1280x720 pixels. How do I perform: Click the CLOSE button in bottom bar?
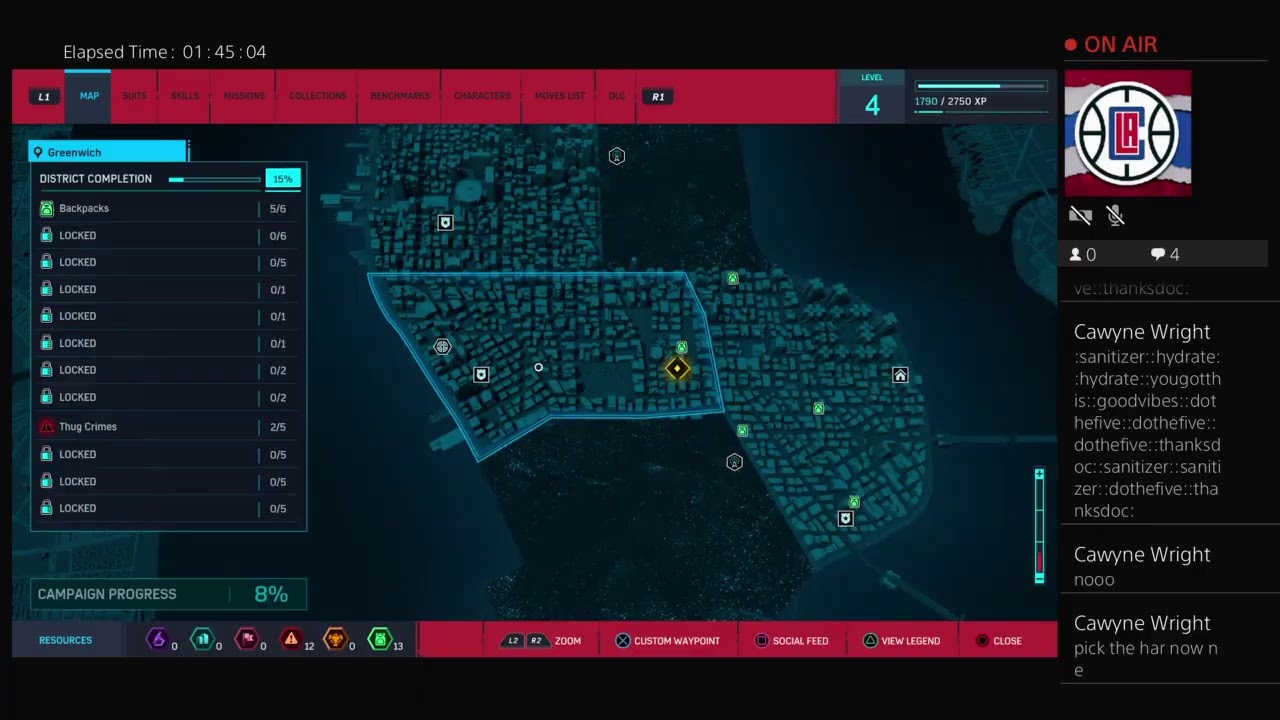point(998,641)
